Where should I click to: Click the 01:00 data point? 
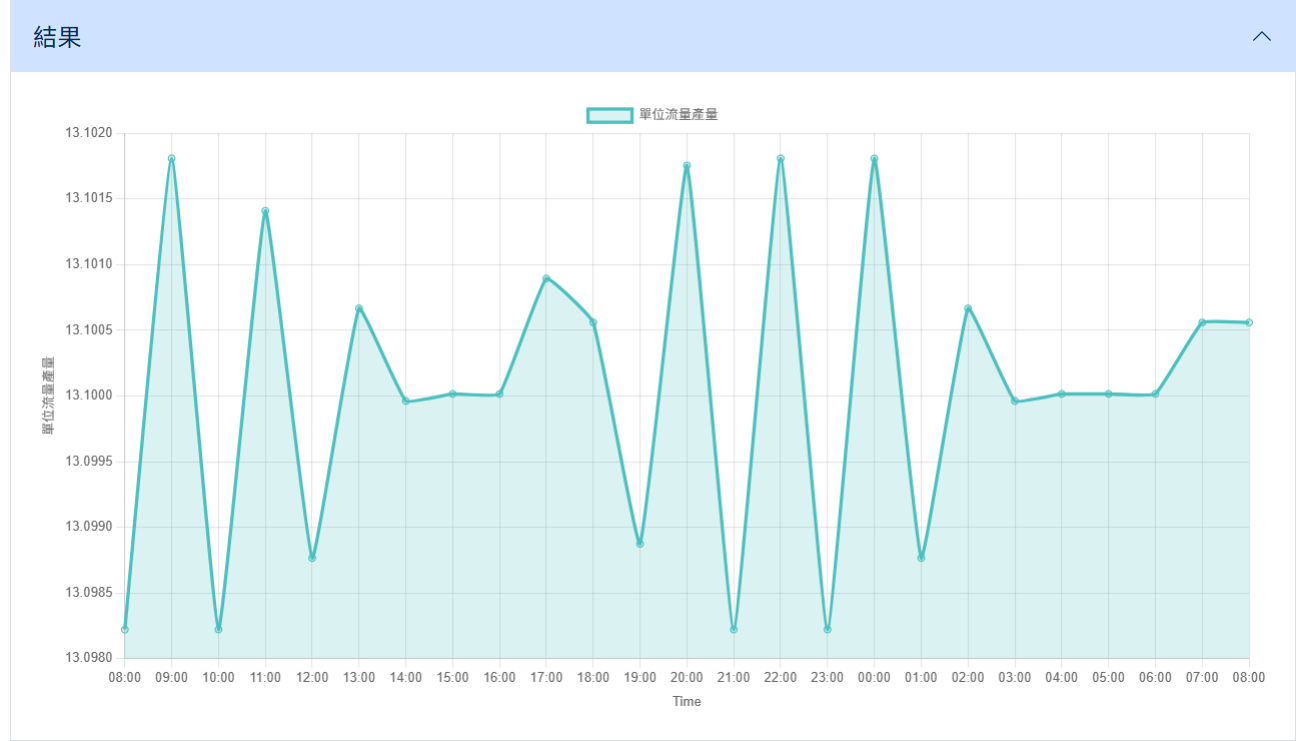921,558
